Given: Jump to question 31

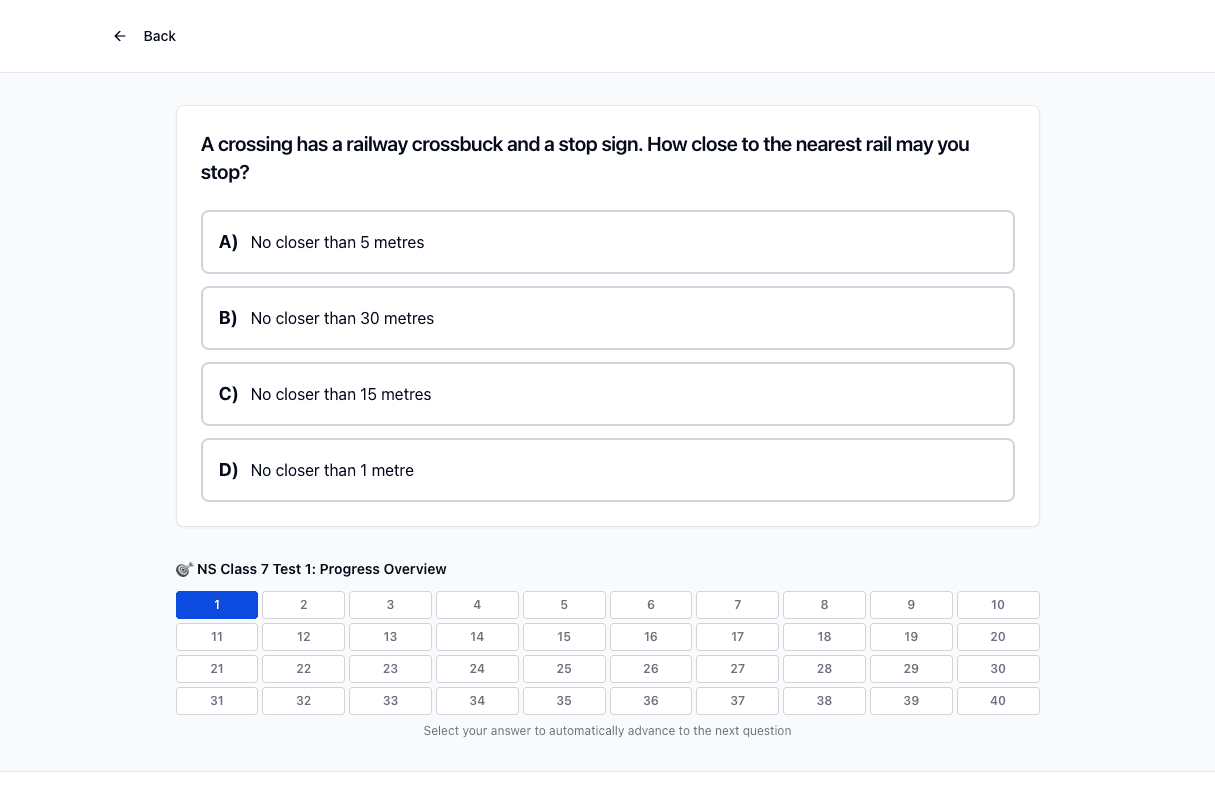Looking at the screenshot, I should (x=217, y=701).
